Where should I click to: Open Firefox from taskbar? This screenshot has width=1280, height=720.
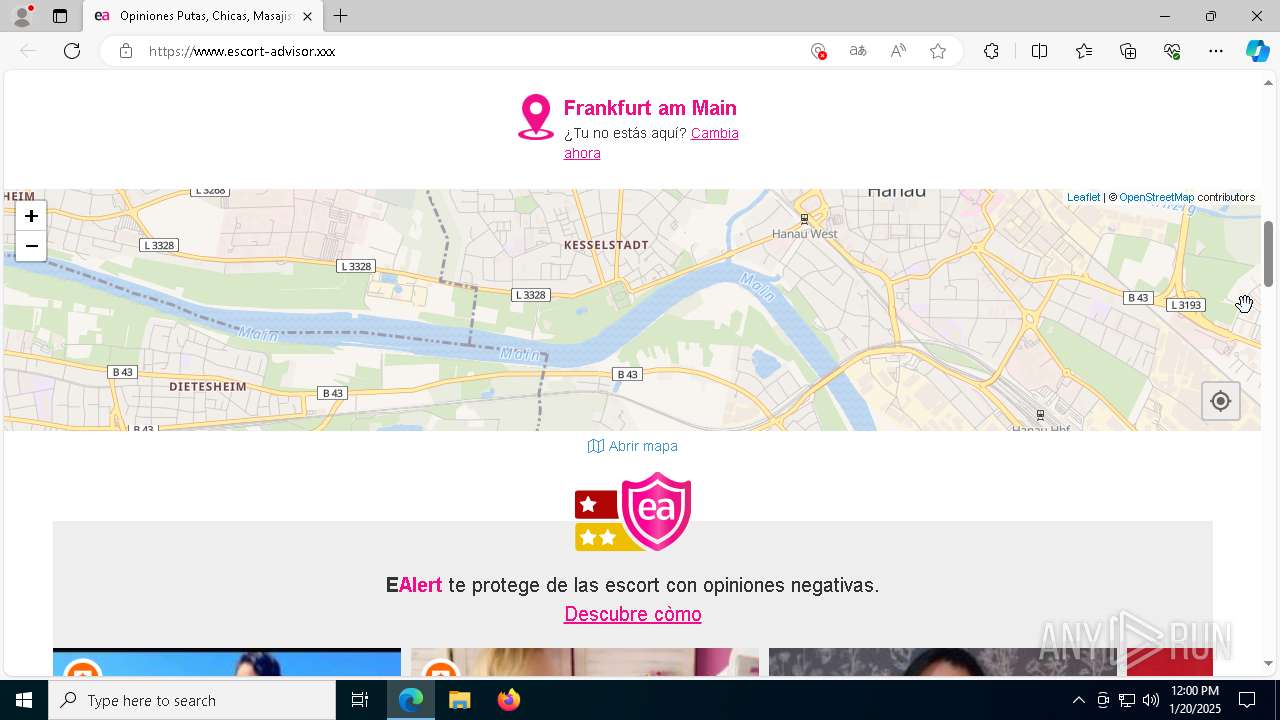tap(508, 700)
